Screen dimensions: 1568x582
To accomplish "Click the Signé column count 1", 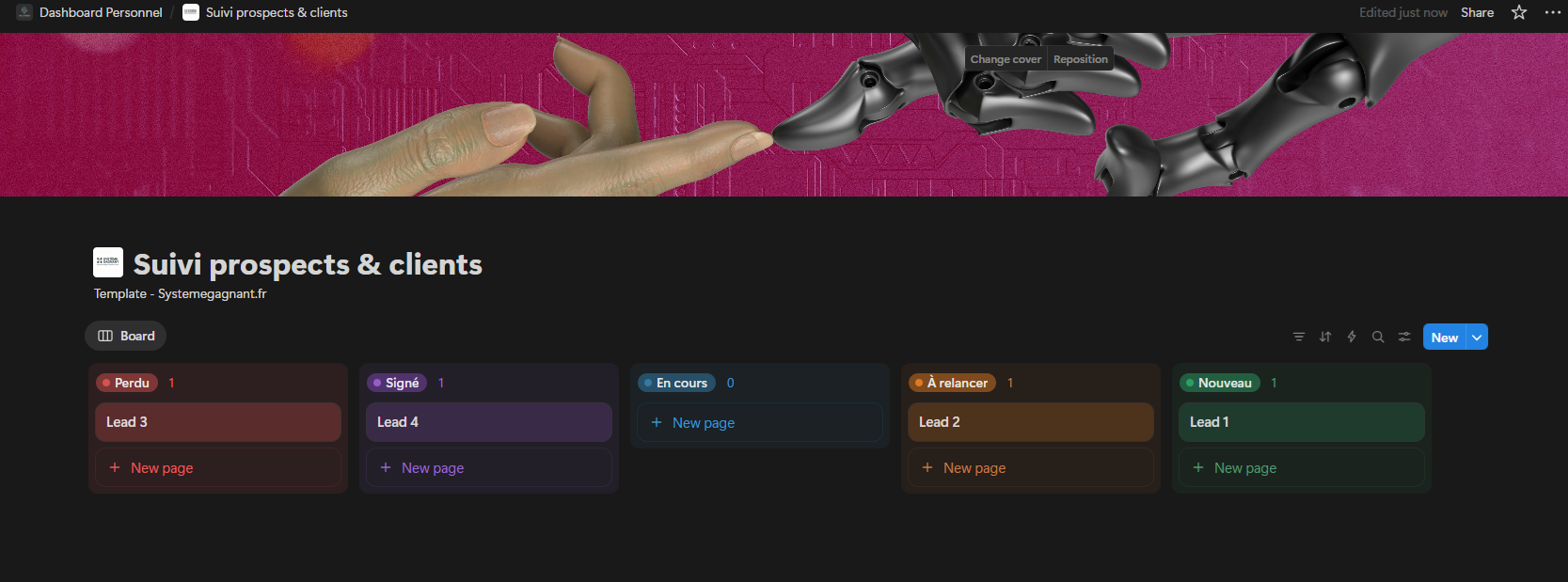I will coord(441,383).
